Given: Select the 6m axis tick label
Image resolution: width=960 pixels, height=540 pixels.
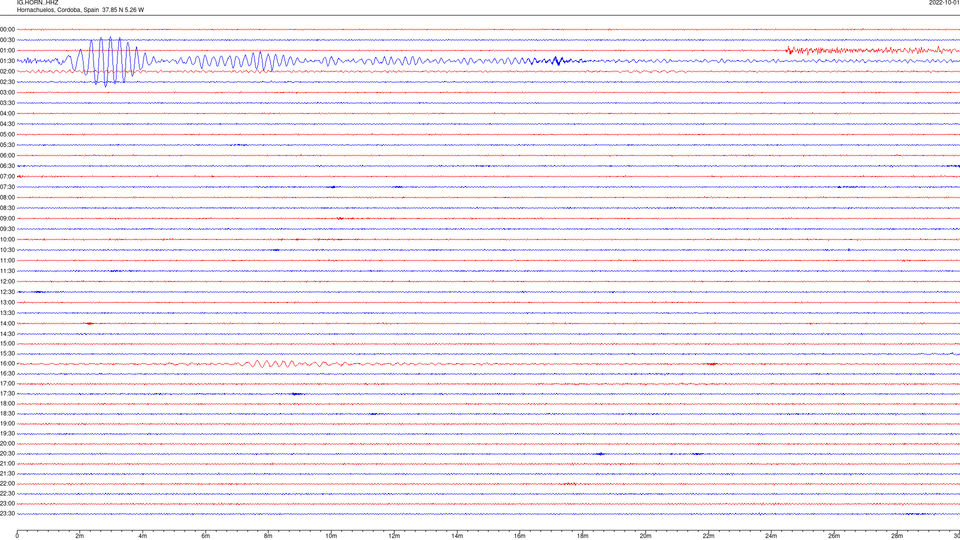Looking at the screenshot, I should 206,536.
